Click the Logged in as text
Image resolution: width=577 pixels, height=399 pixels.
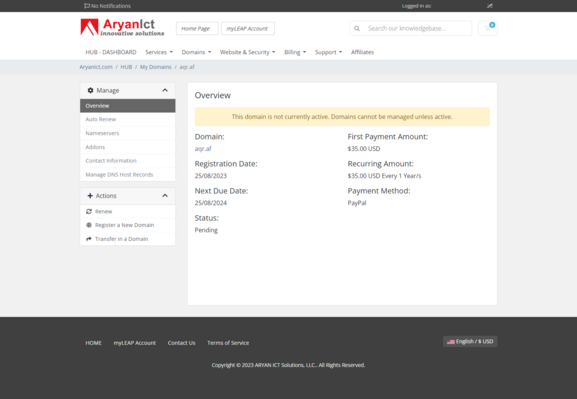pyautogui.click(x=417, y=6)
